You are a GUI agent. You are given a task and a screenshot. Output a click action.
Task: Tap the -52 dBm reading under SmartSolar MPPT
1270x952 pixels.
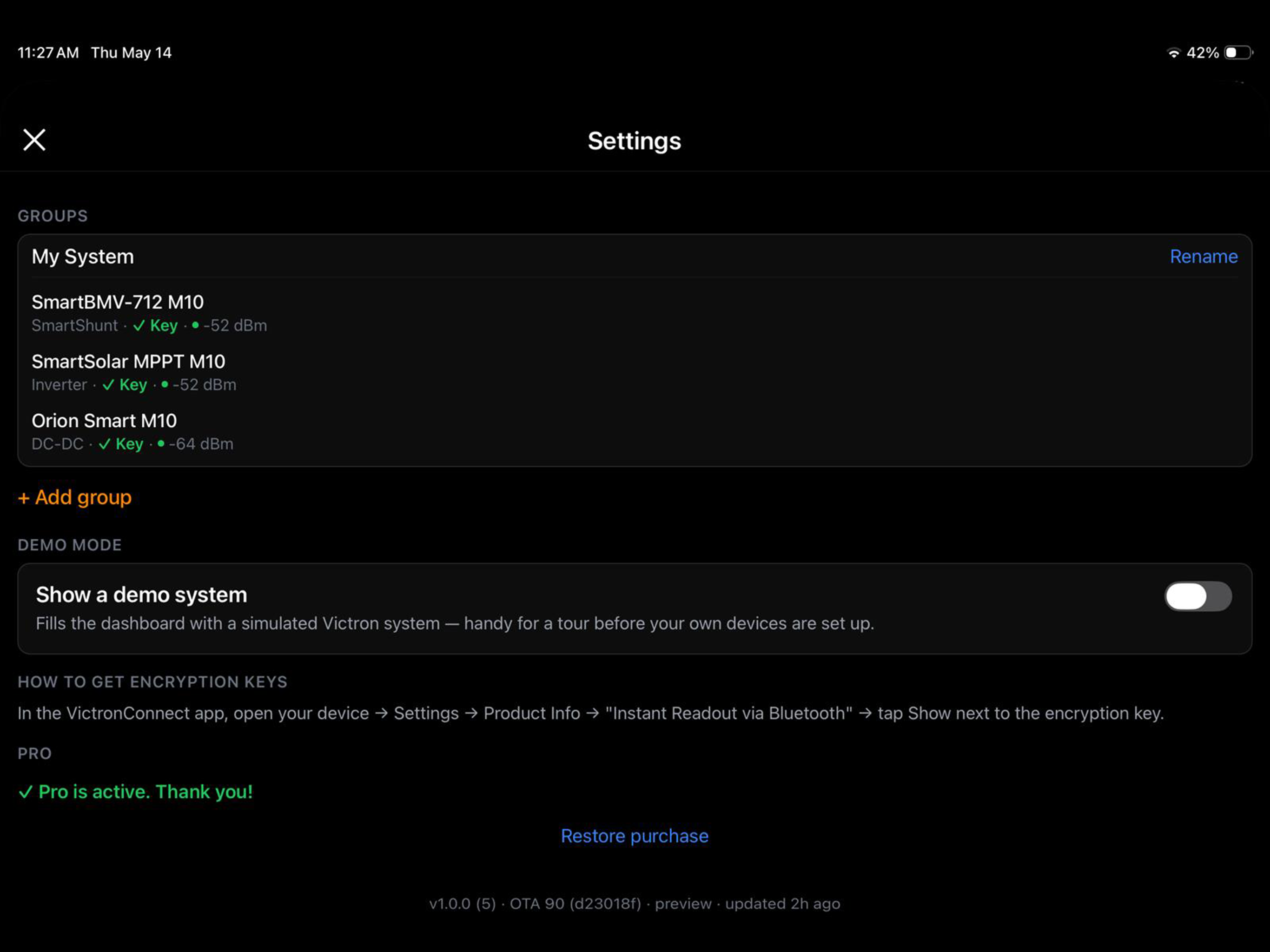(x=205, y=384)
